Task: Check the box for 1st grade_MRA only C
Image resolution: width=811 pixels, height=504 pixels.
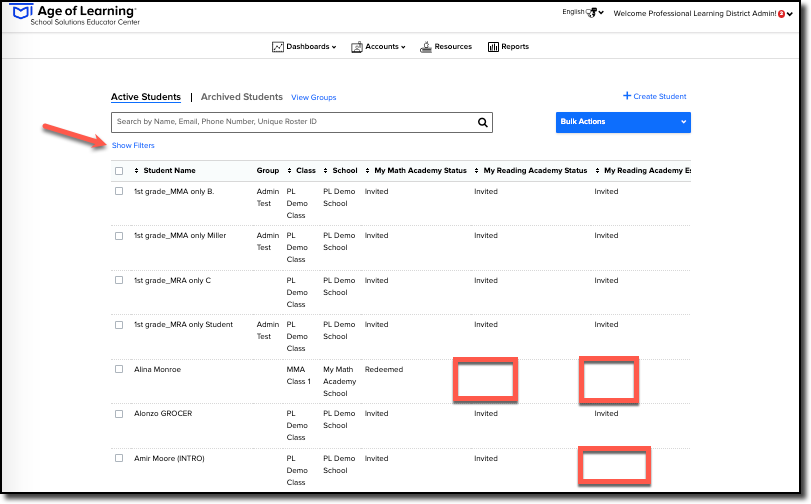Action: tap(119, 280)
